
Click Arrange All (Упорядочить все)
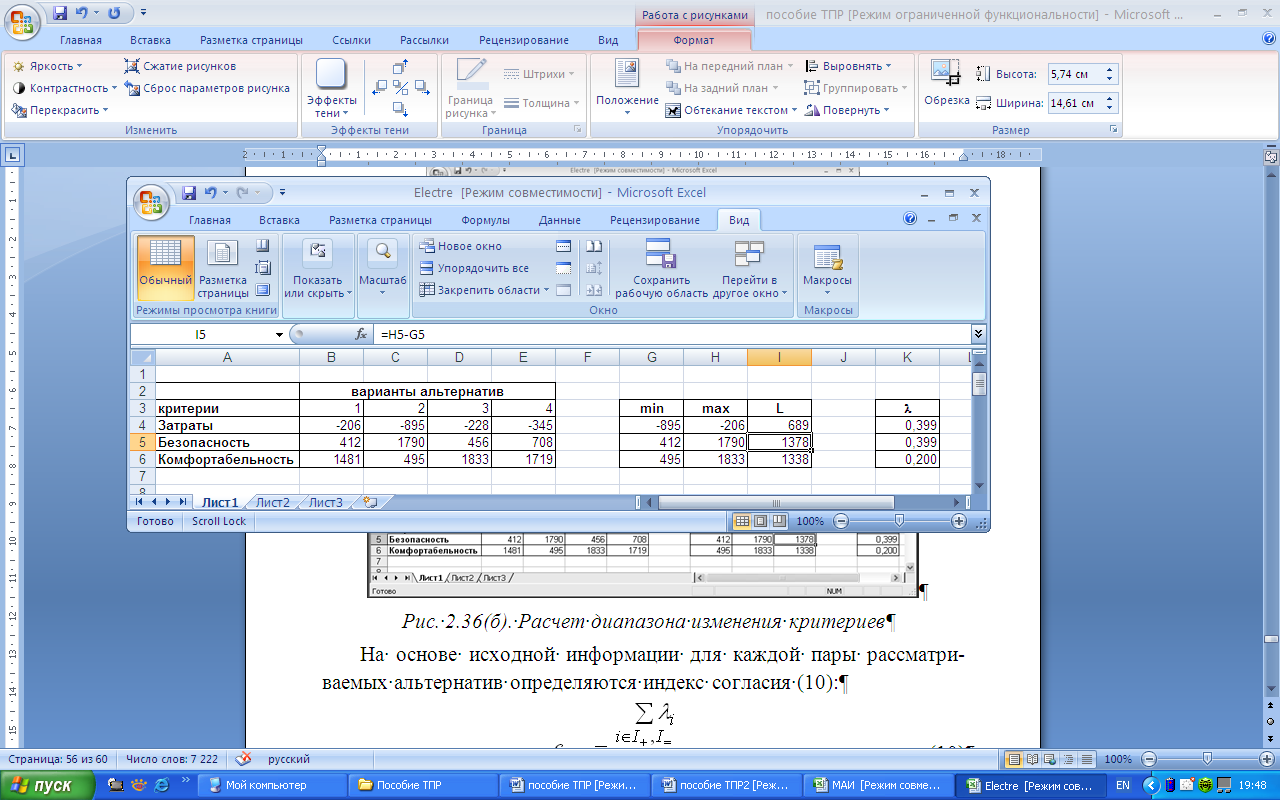click(474, 268)
